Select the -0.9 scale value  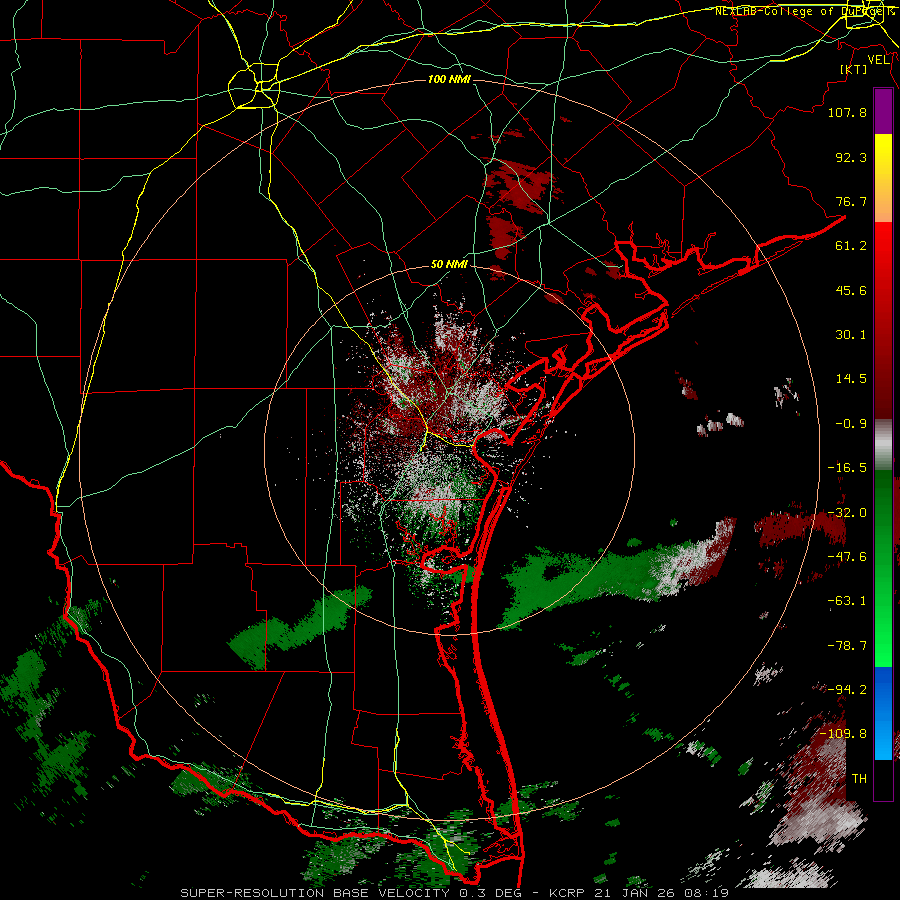click(x=851, y=423)
